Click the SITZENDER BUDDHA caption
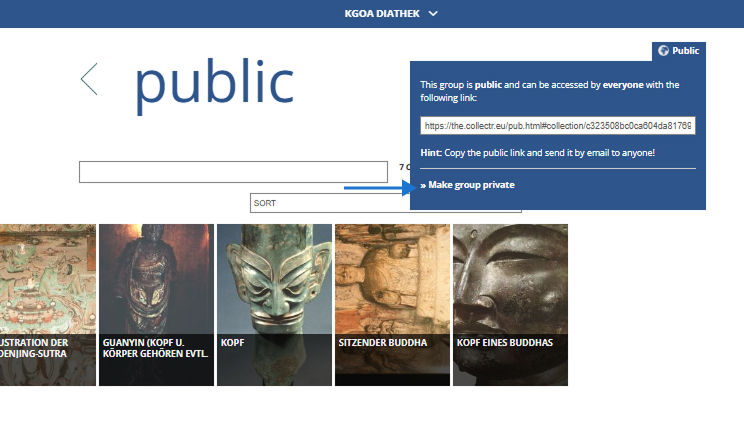Image resolution: width=744 pixels, height=432 pixels. coord(383,343)
